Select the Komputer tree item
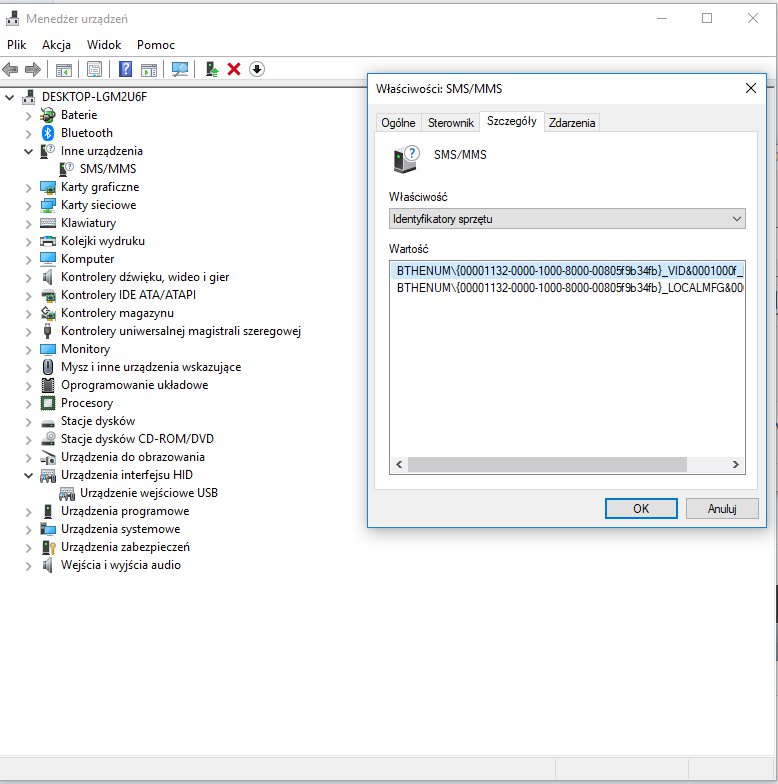 click(88, 259)
